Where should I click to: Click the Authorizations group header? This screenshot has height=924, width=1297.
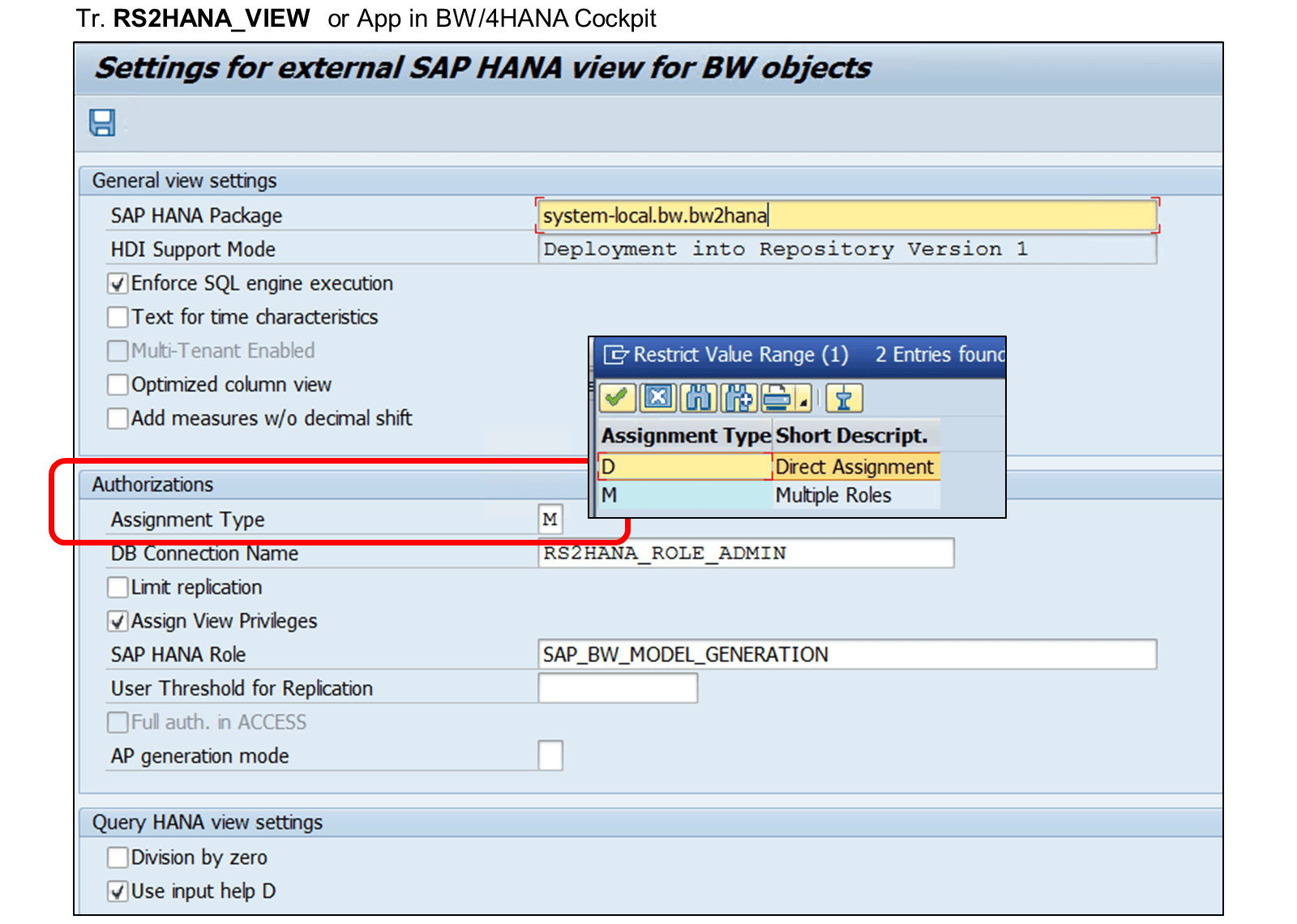(x=152, y=485)
